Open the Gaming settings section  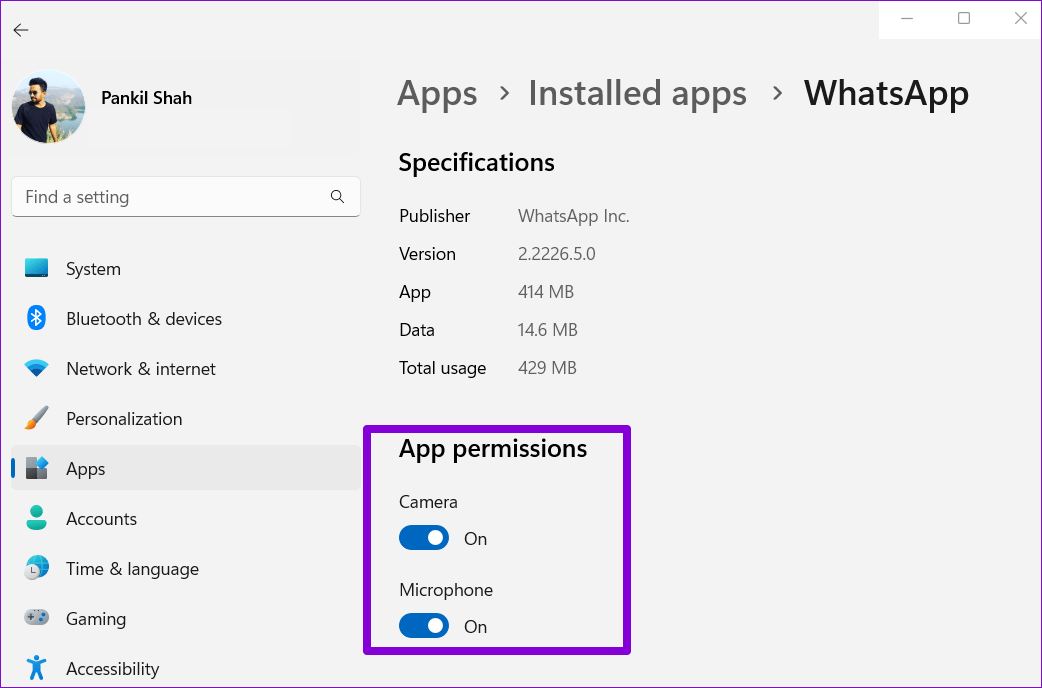pyautogui.click(x=96, y=618)
